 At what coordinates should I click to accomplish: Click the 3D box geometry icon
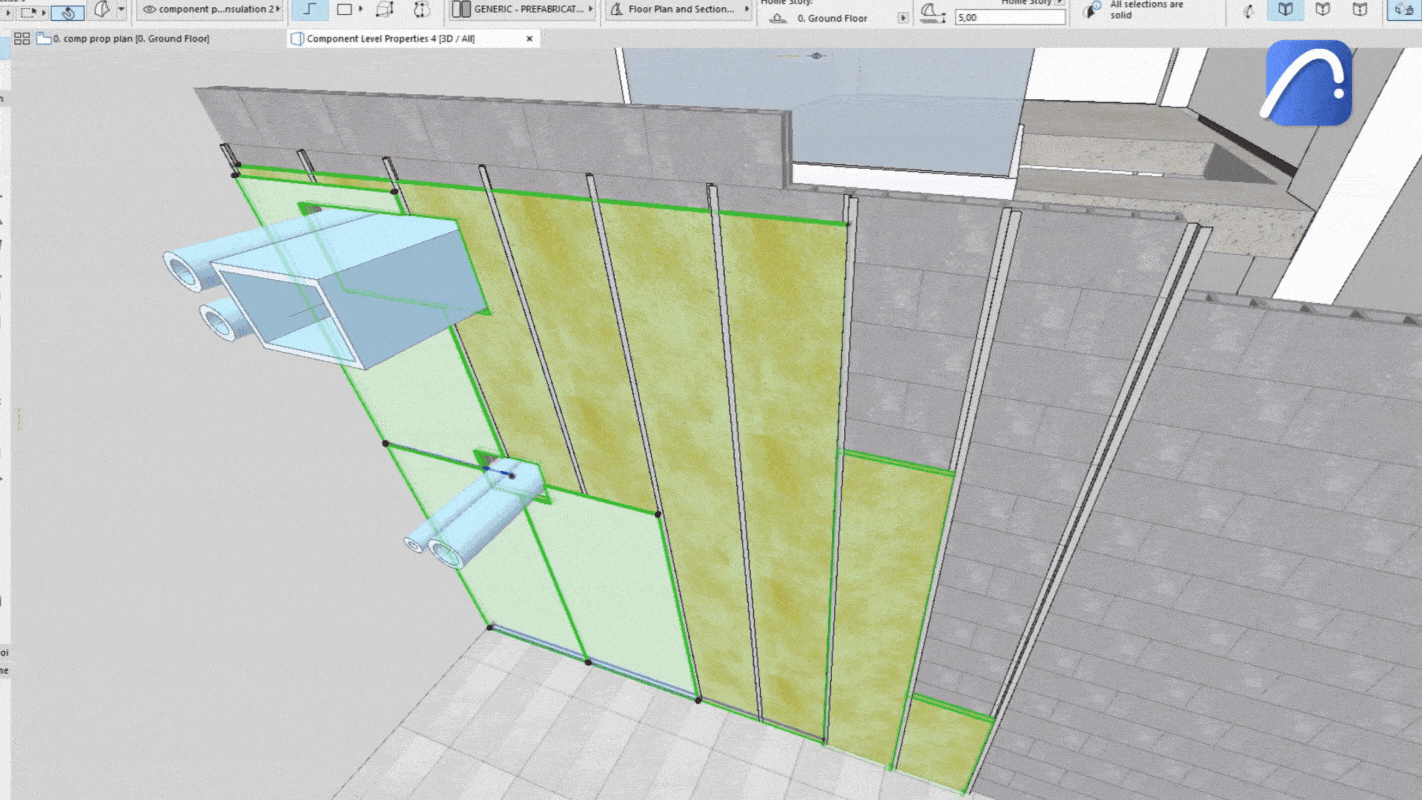pyautogui.click(x=384, y=9)
